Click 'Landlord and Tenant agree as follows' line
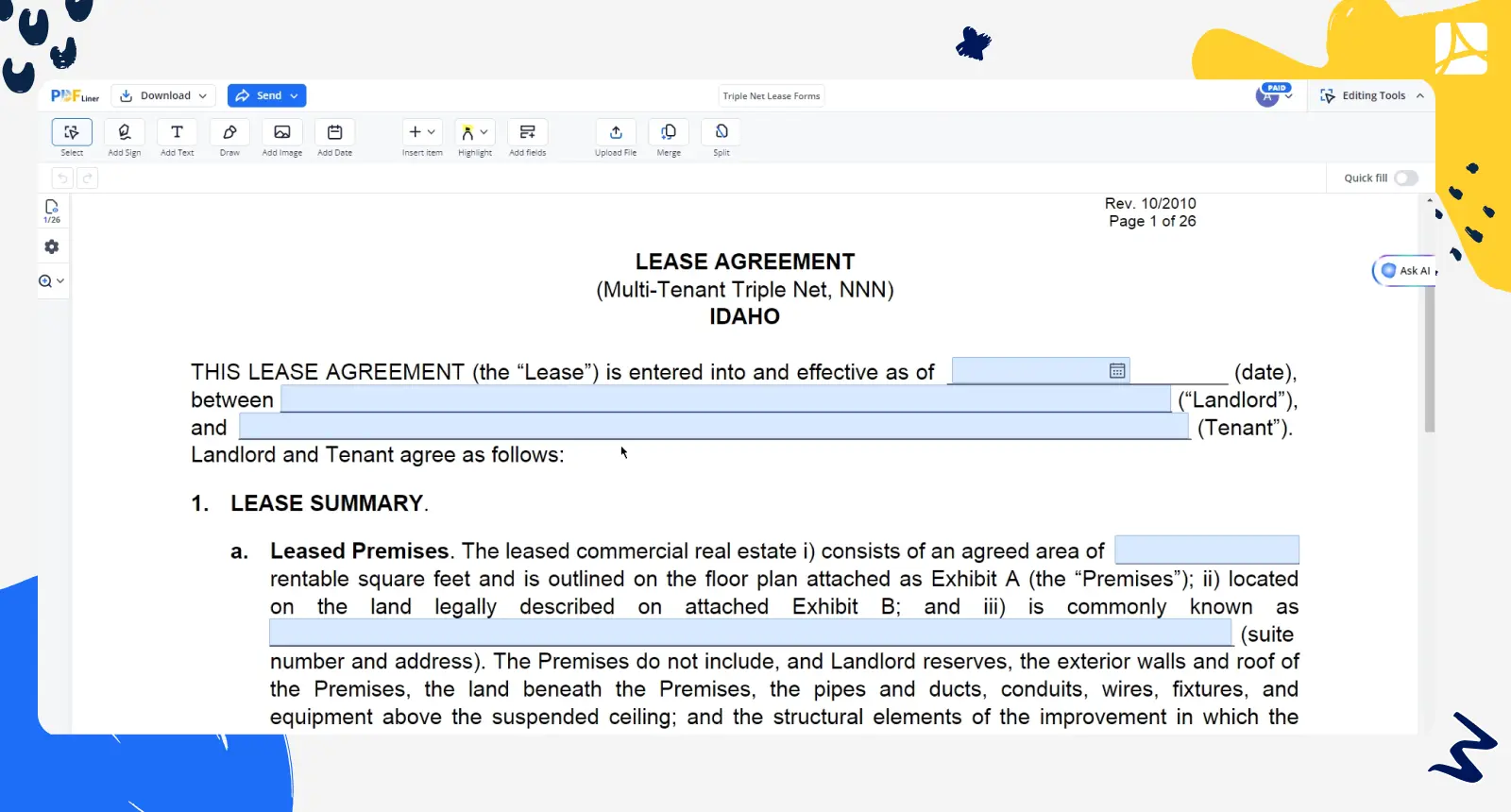1511x812 pixels. point(377,455)
